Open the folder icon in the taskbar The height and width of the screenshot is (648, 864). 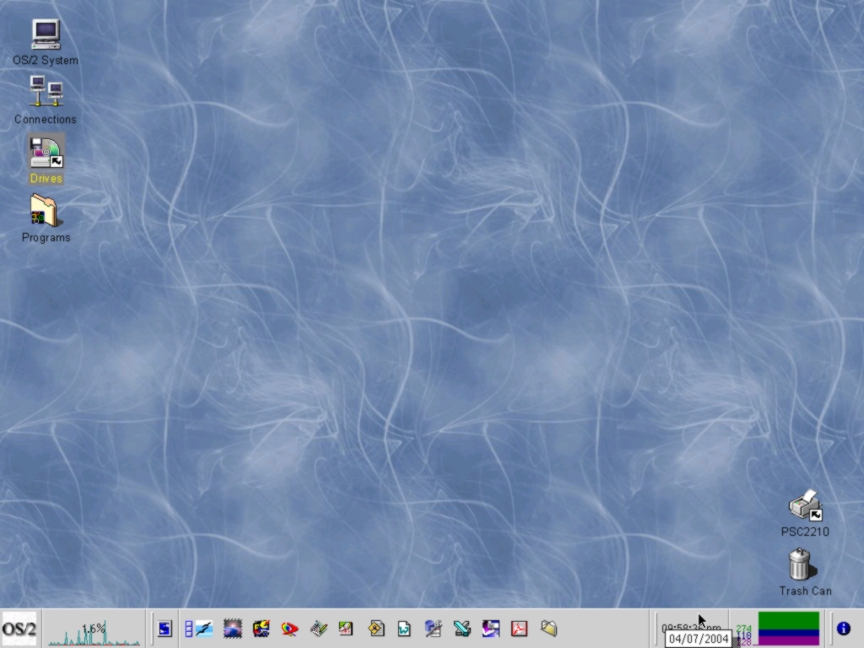pyautogui.click(x=548, y=629)
